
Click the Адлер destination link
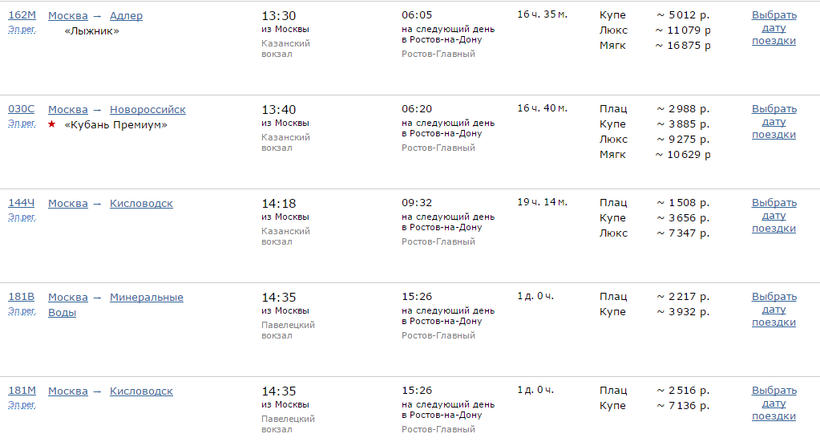(126, 16)
